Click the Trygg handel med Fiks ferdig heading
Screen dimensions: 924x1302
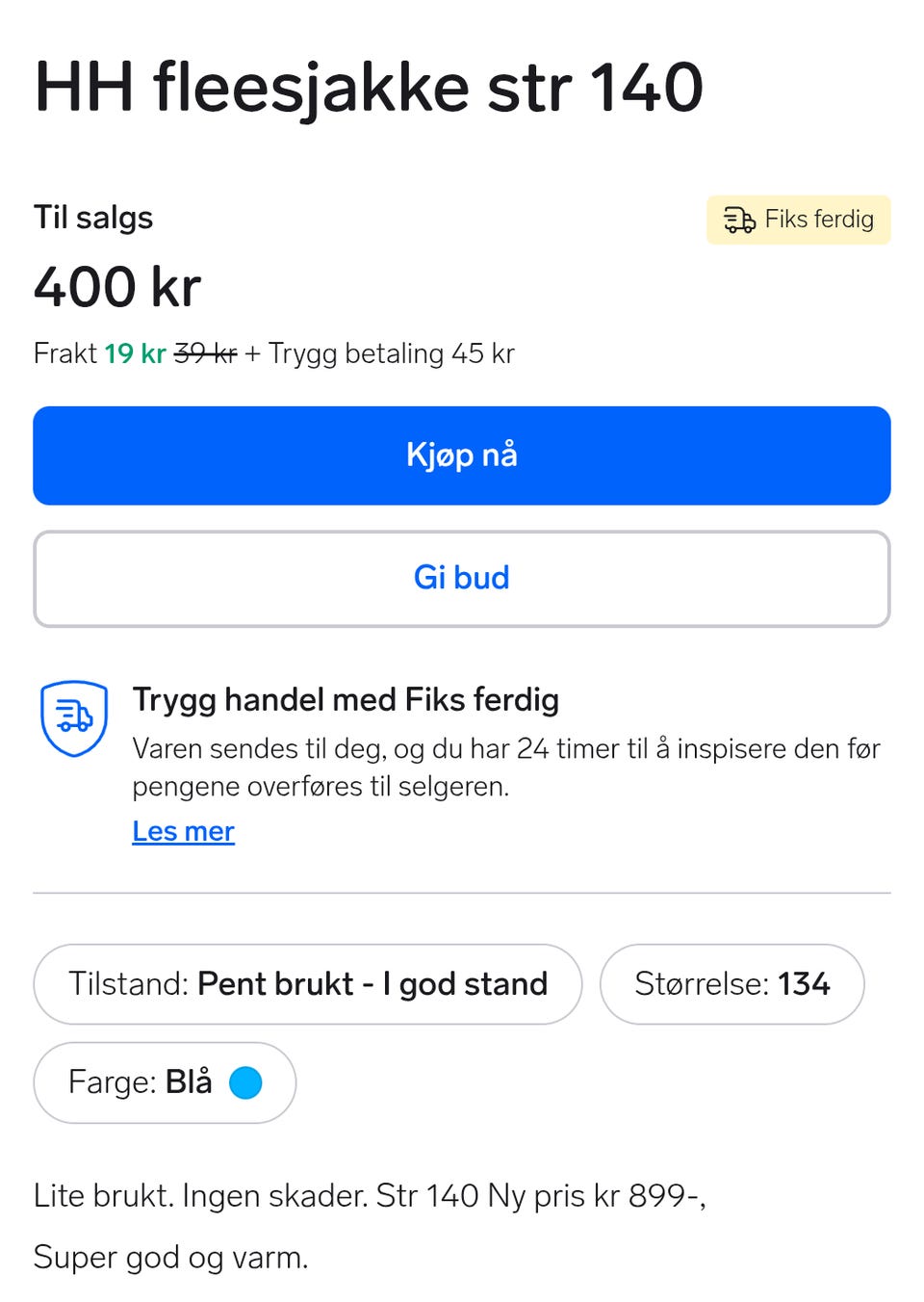click(346, 699)
